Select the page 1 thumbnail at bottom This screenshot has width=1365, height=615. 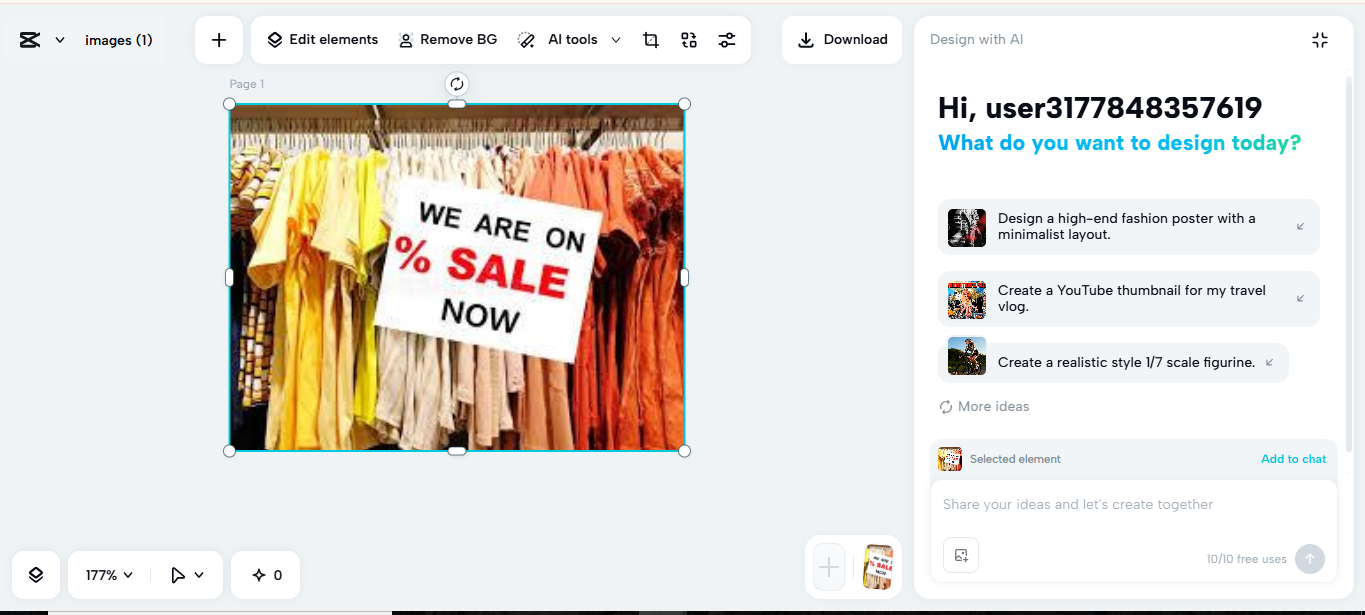click(878, 568)
